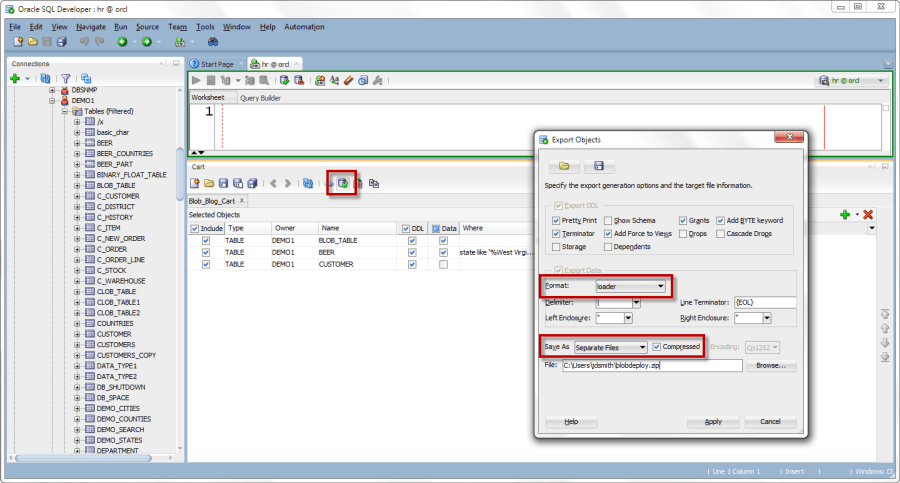Open the Automation menu

pyautogui.click(x=304, y=27)
